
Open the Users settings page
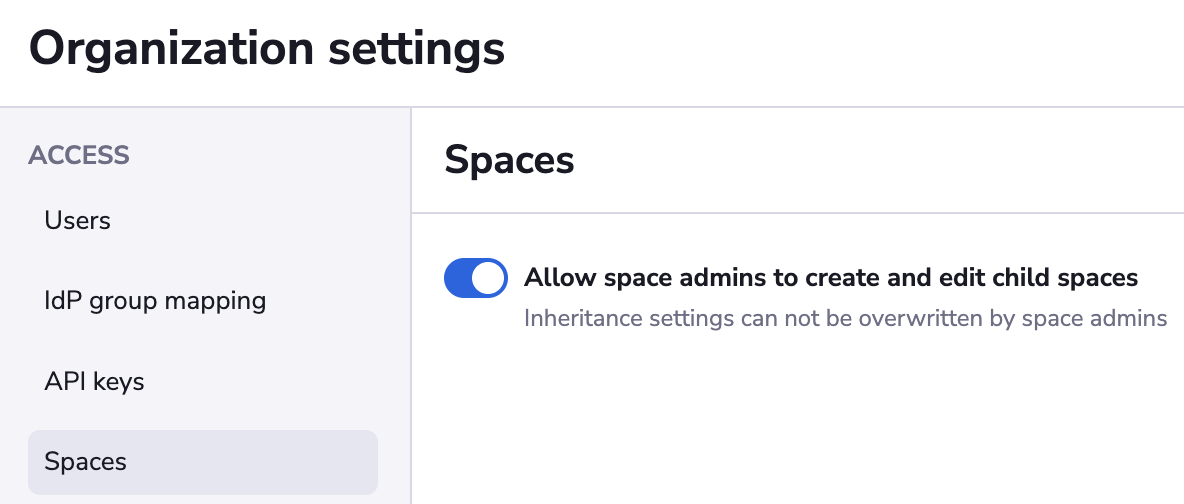click(x=78, y=220)
